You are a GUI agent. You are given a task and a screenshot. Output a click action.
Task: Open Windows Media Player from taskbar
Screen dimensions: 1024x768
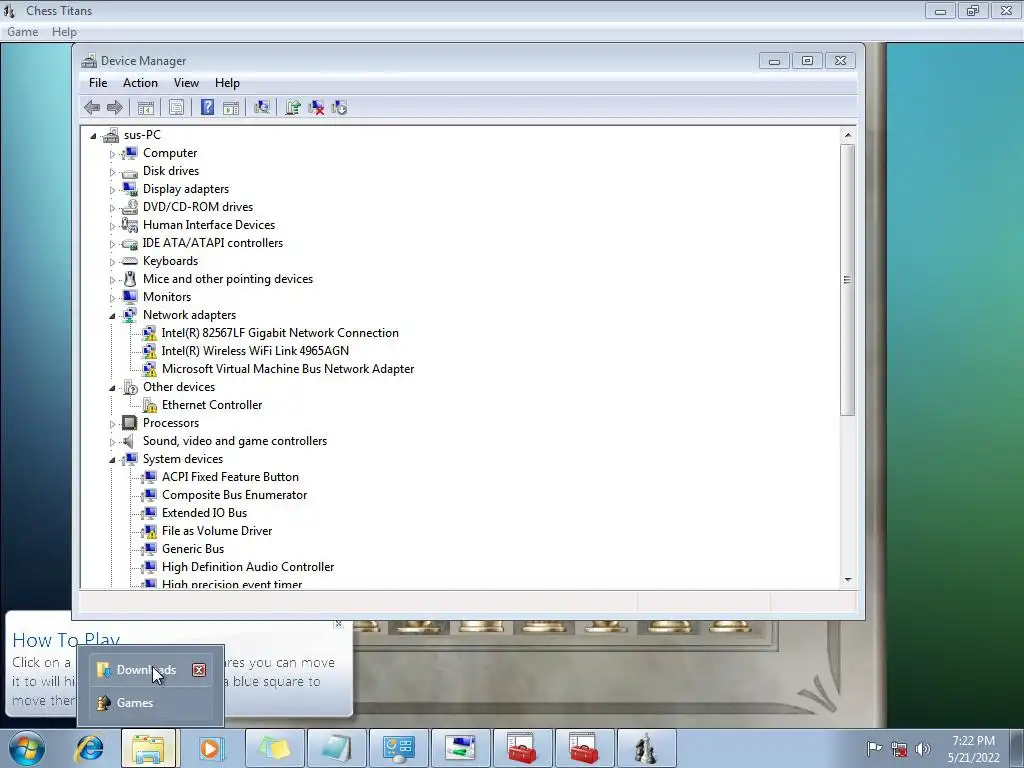coord(212,748)
